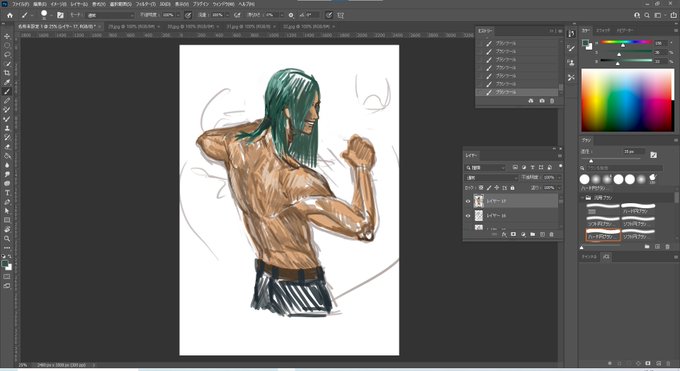680x371 pixels.
Task: Switch to the カラー panel tab
Action: coord(586,30)
